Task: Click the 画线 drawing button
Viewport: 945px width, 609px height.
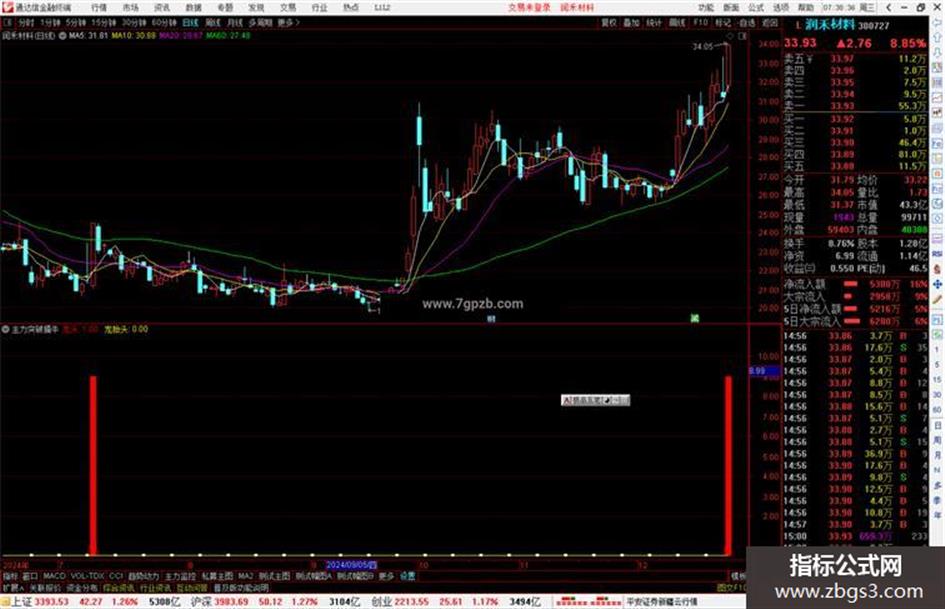Action: [x=677, y=22]
